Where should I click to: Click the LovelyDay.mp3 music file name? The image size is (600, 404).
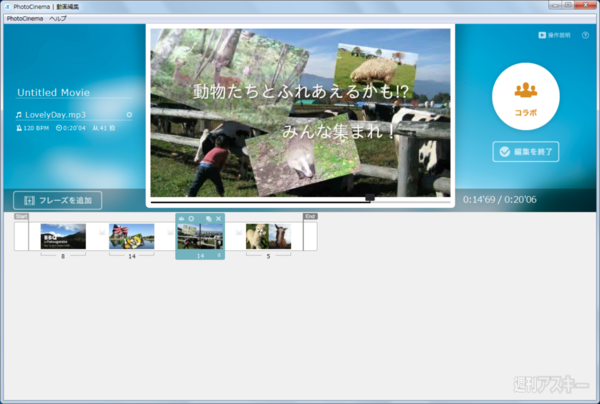point(55,115)
